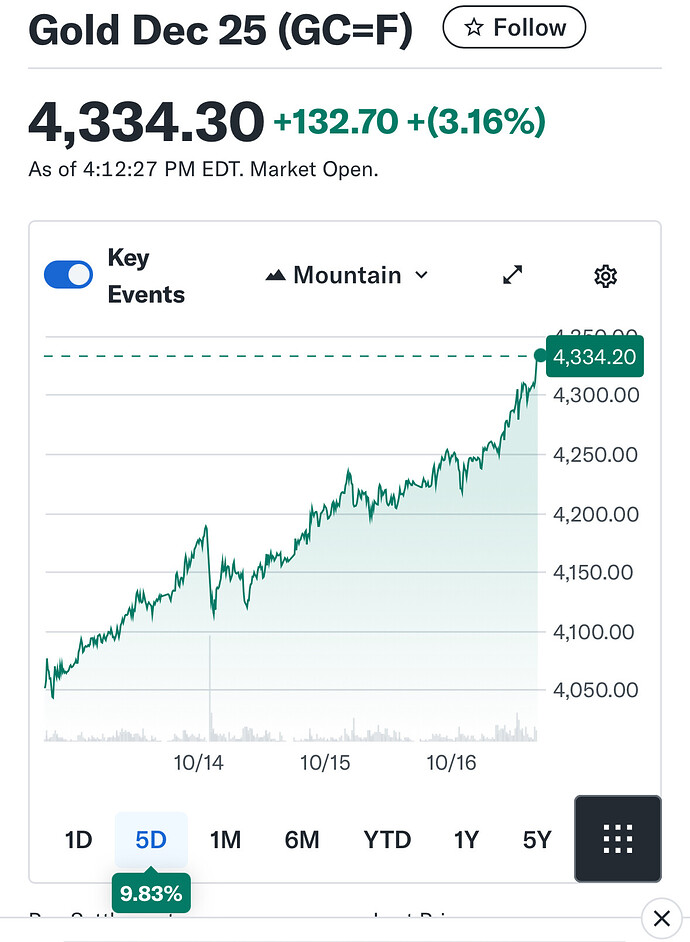Show year-to-date YTD range
The image size is (690, 942).
[387, 840]
